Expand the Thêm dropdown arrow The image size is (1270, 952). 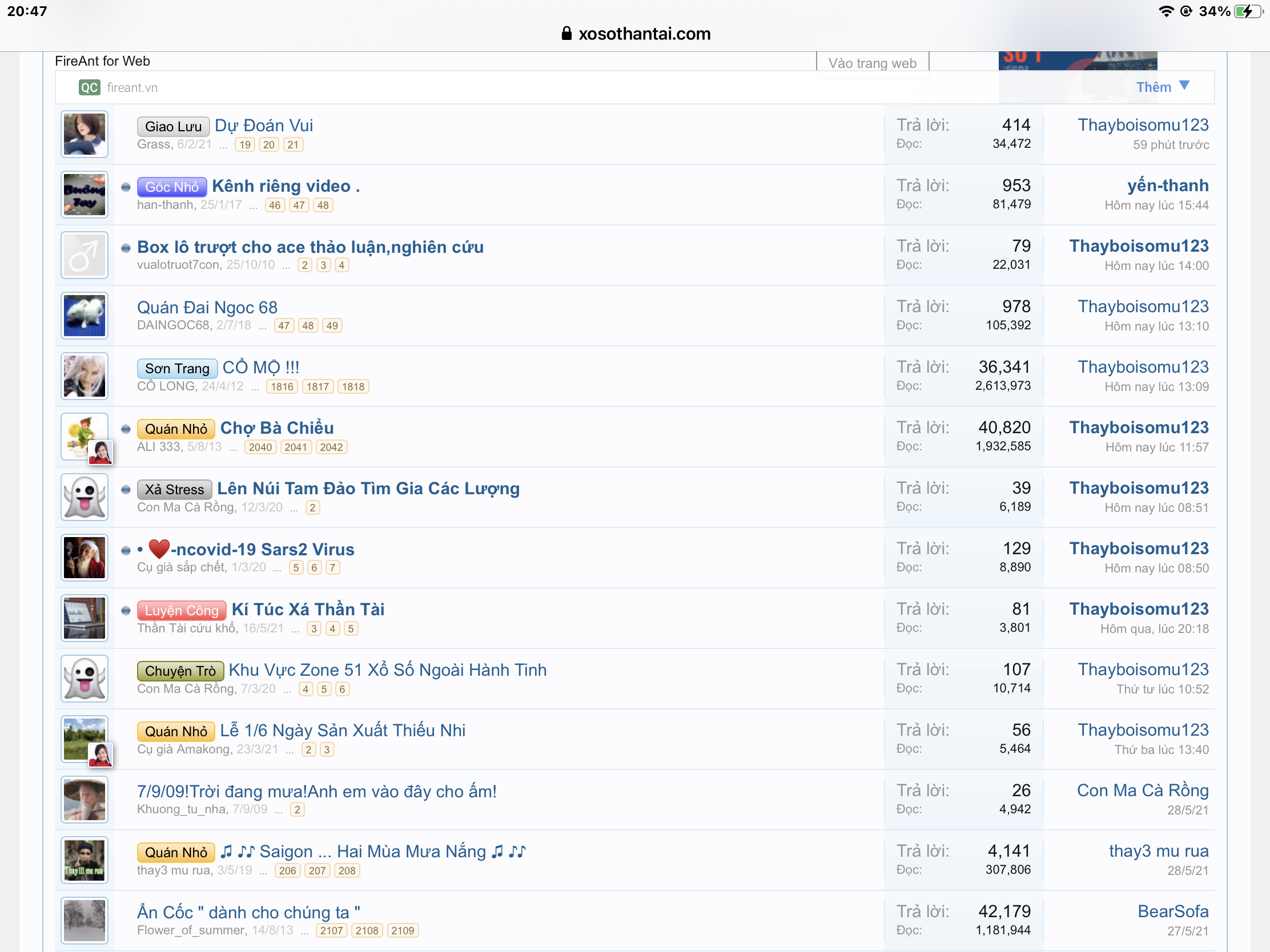pyautogui.click(x=1184, y=86)
